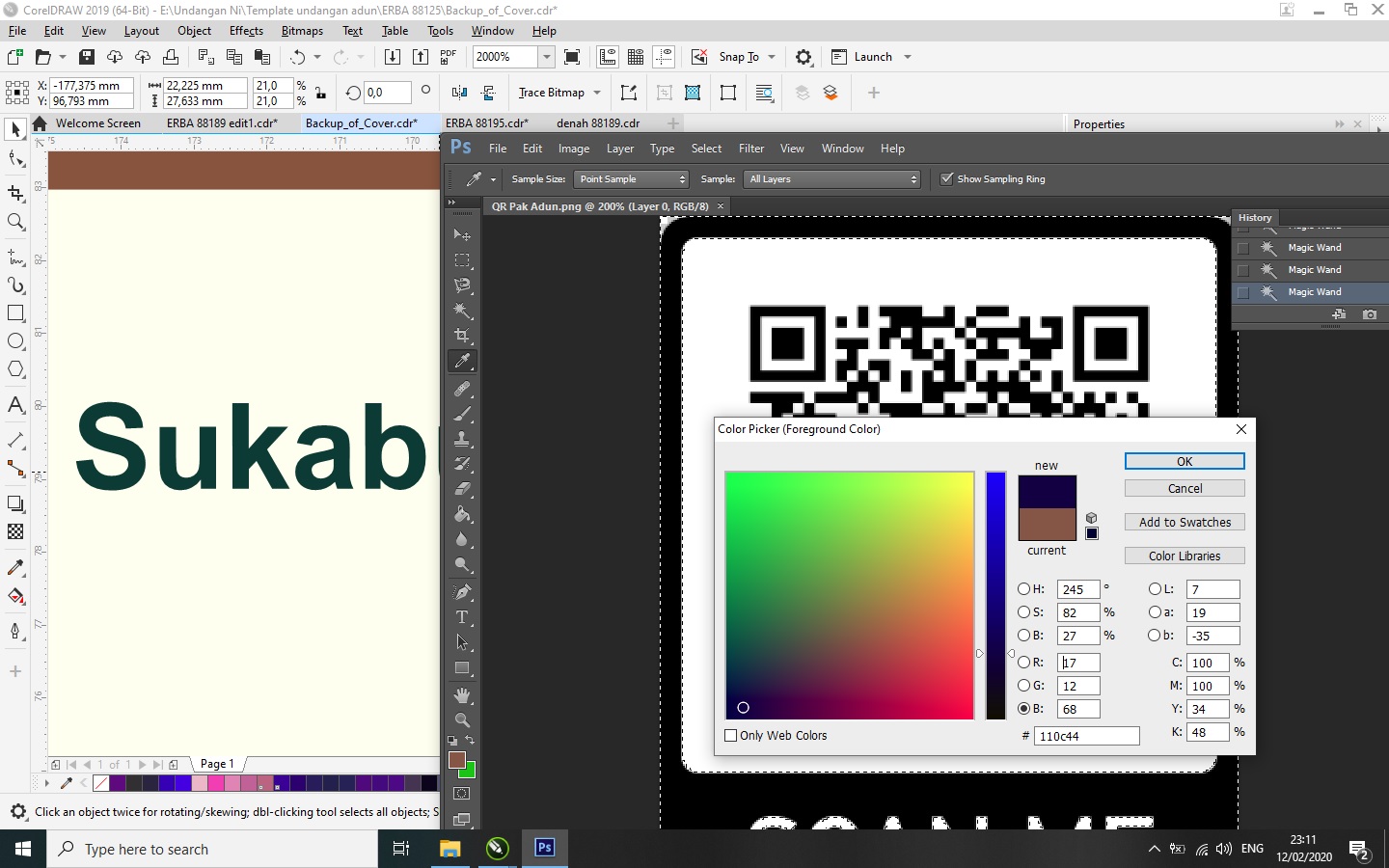Select the CorelDRAW Ellipse tool

(x=15, y=341)
